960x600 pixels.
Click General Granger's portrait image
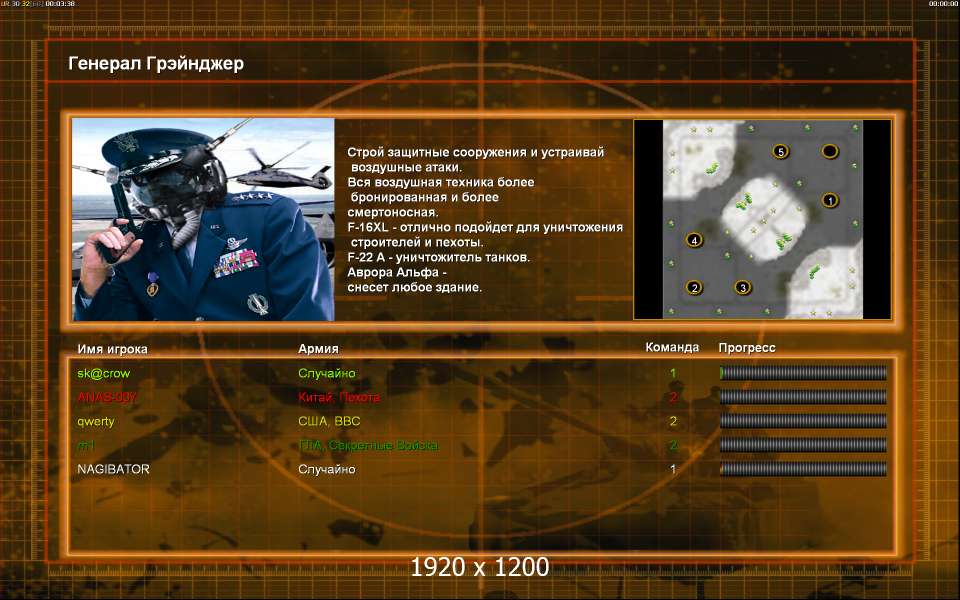203,219
